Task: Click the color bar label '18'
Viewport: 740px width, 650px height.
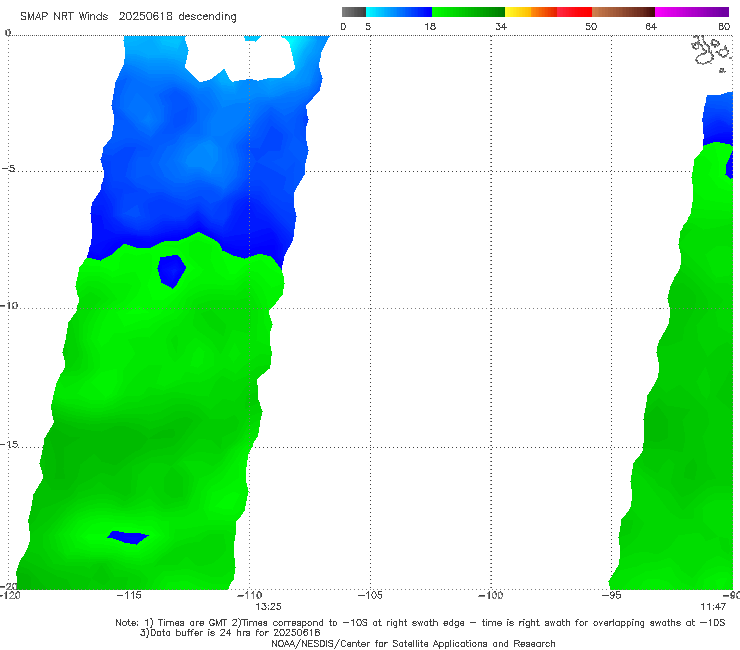Action: 430,27
